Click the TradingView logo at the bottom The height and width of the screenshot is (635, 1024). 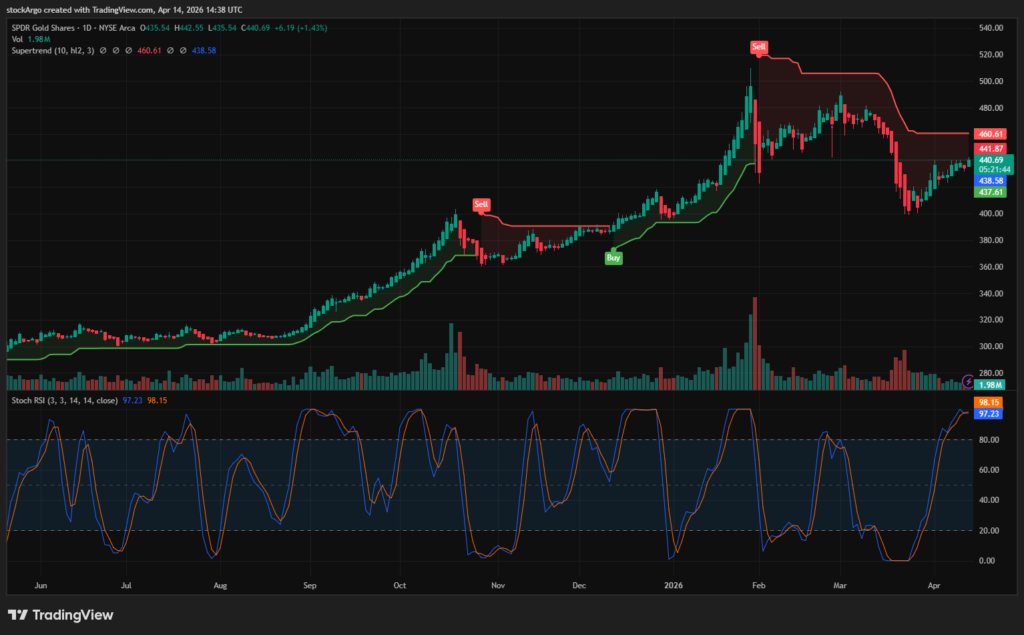click(x=60, y=614)
